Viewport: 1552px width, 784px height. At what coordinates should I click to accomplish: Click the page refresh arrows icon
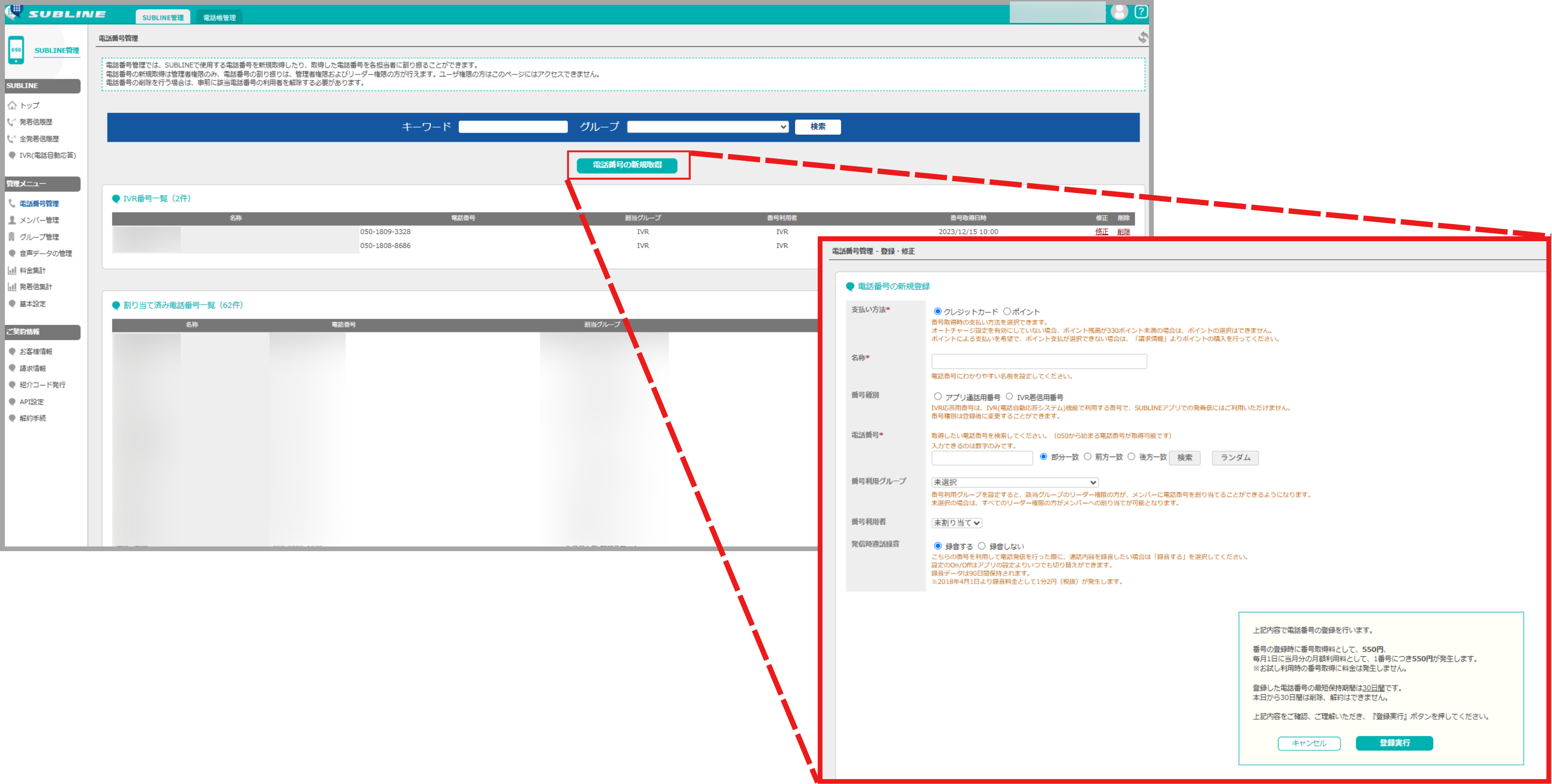coord(1143,38)
